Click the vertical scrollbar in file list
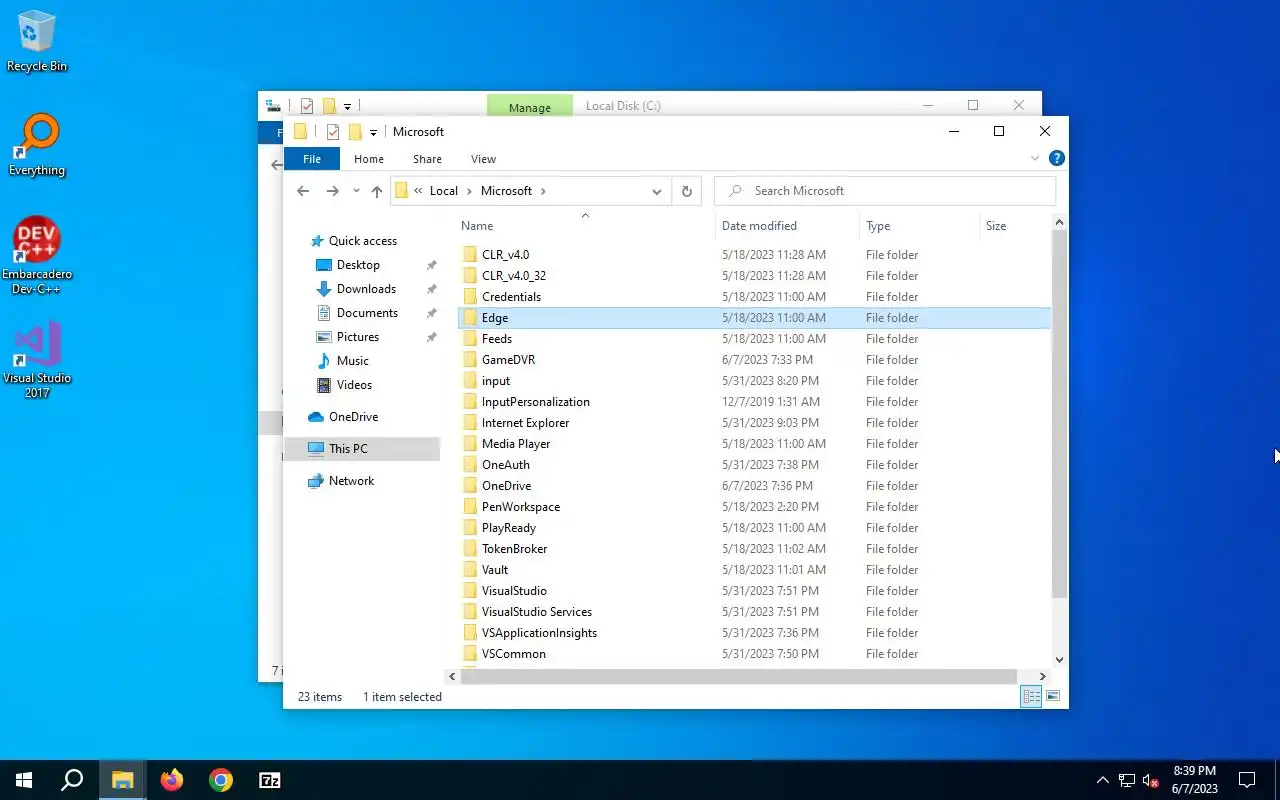This screenshot has height=800, width=1280. 1060,415
